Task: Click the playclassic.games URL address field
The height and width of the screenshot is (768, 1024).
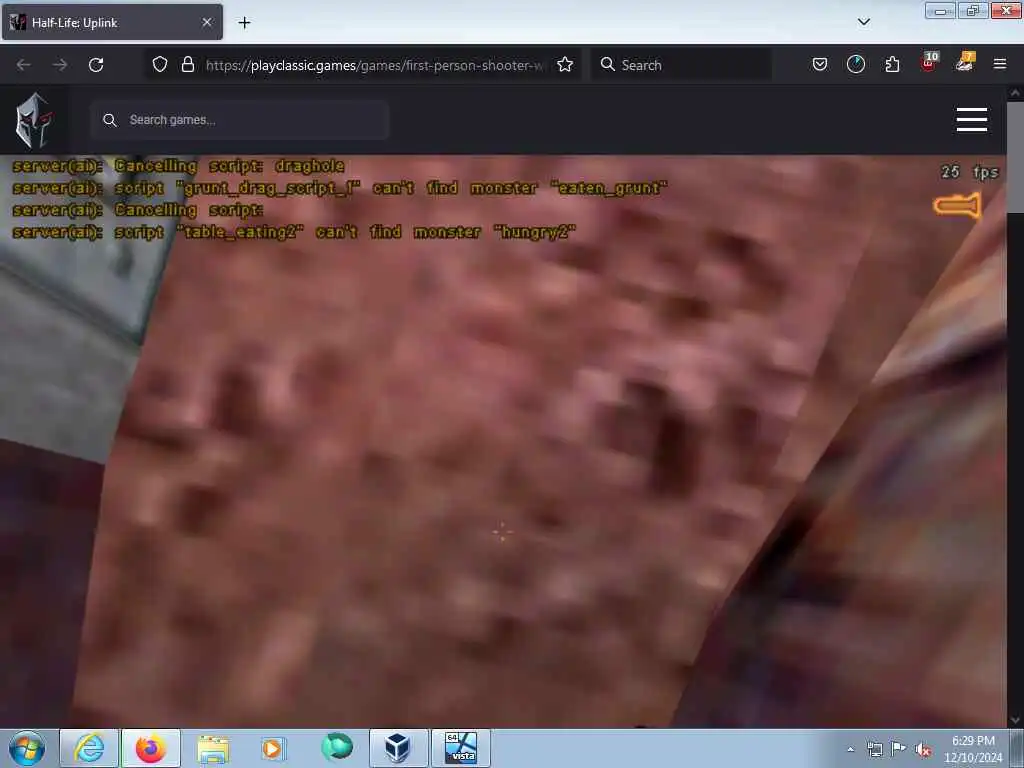Action: tap(374, 65)
